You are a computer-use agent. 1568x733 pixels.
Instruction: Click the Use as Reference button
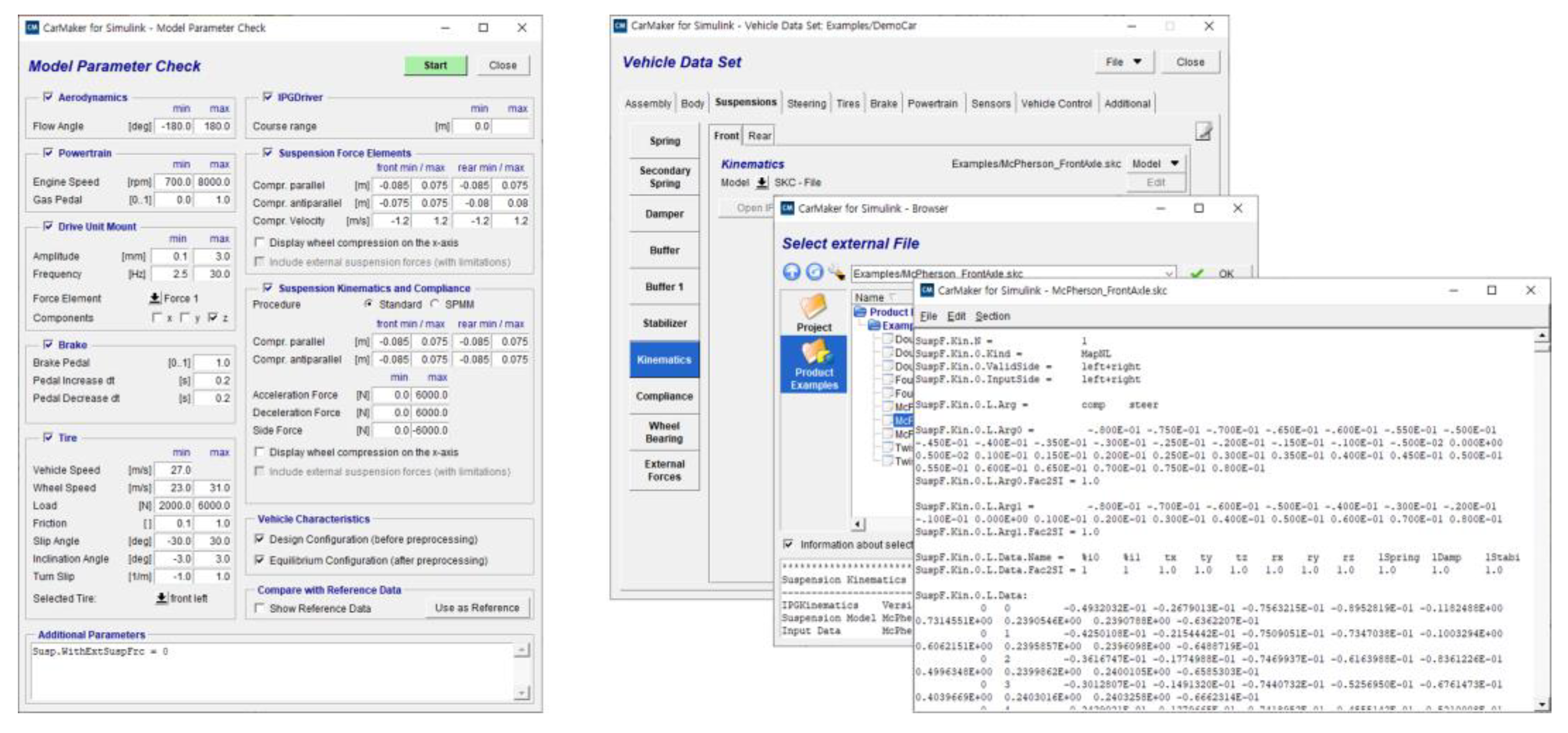coord(476,607)
